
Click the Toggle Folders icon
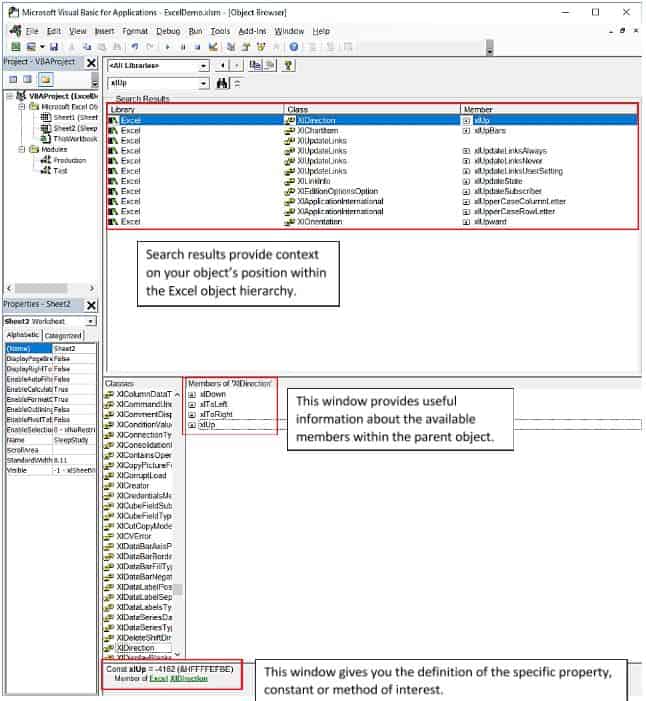click(x=46, y=80)
